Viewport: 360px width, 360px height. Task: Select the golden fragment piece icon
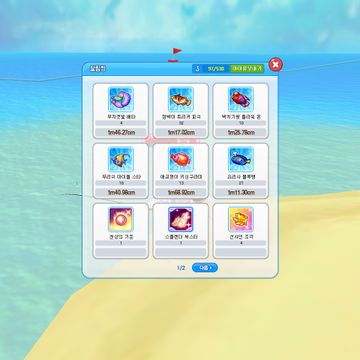(241, 219)
